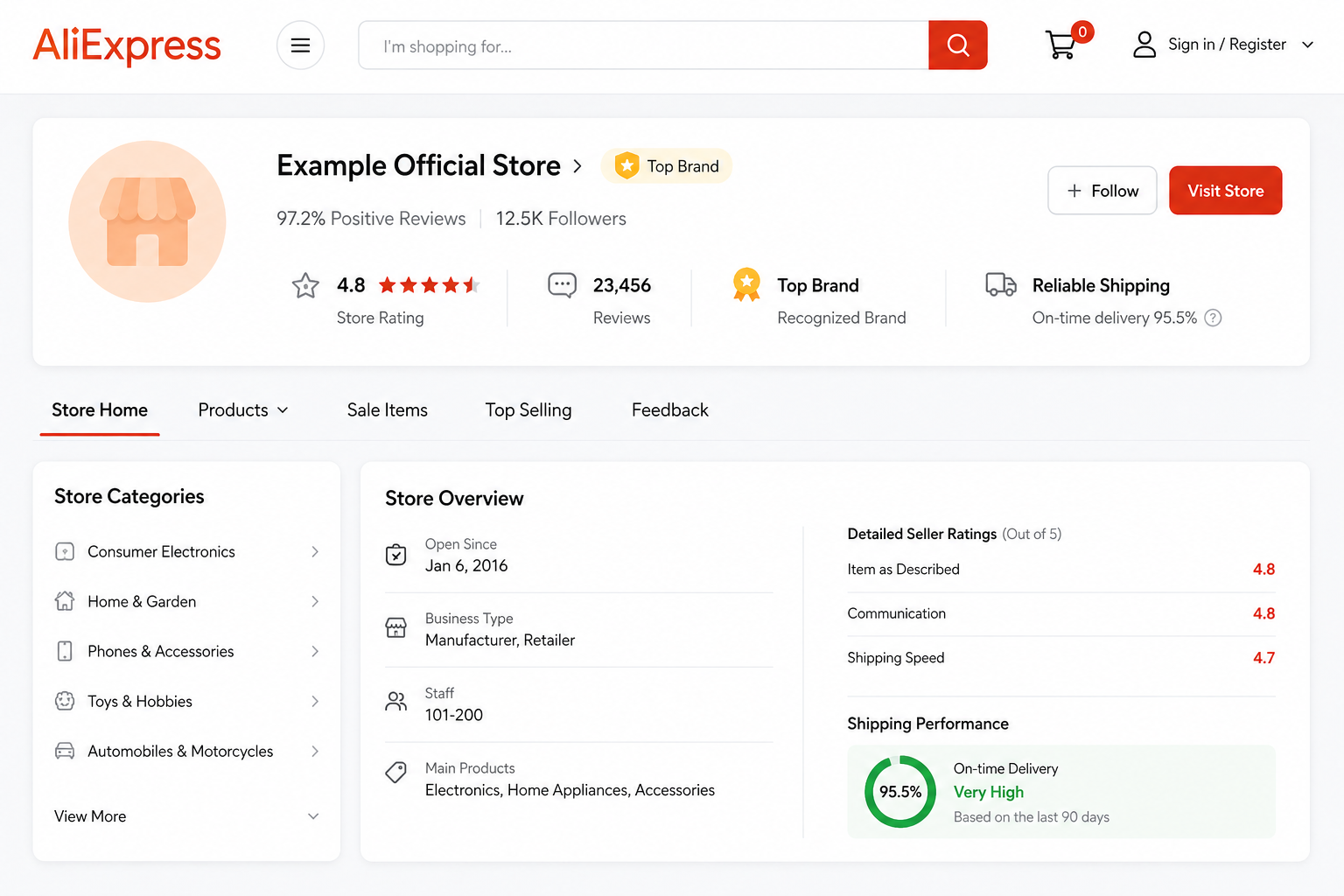Expand Sign in / Register options

coord(1307,44)
